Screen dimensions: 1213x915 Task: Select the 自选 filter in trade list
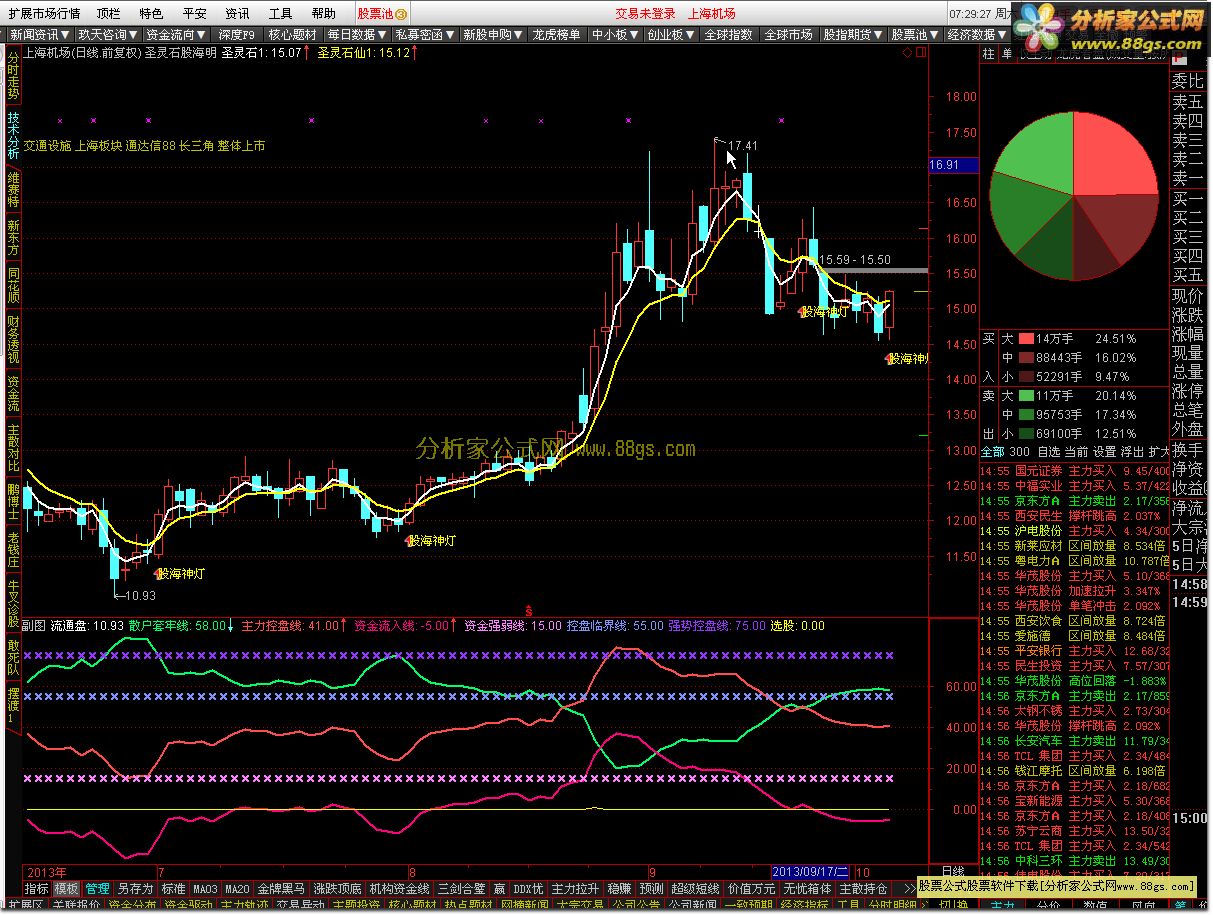point(1049,451)
